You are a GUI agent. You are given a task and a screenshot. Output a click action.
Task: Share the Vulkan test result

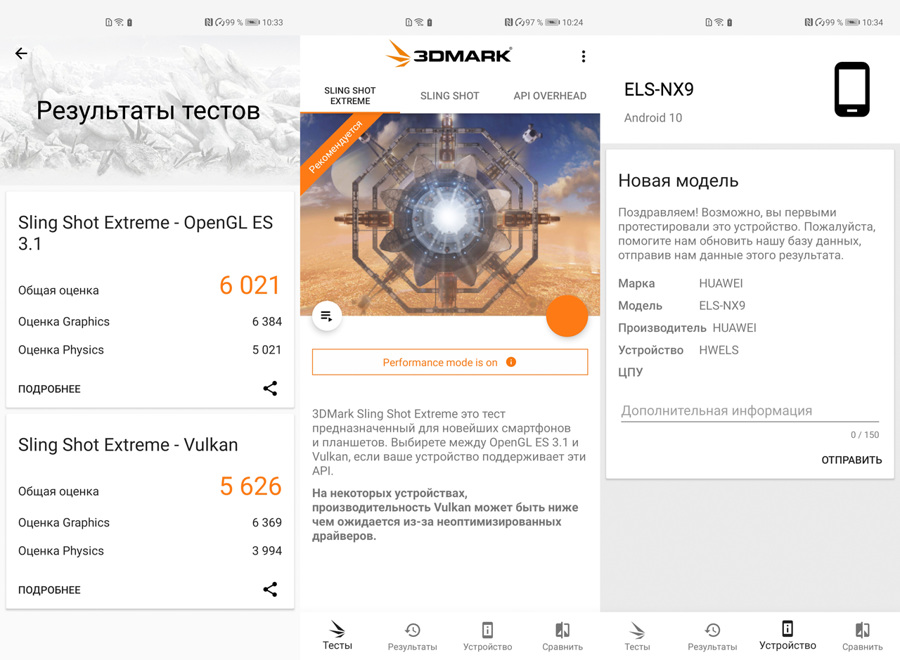pos(270,589)
